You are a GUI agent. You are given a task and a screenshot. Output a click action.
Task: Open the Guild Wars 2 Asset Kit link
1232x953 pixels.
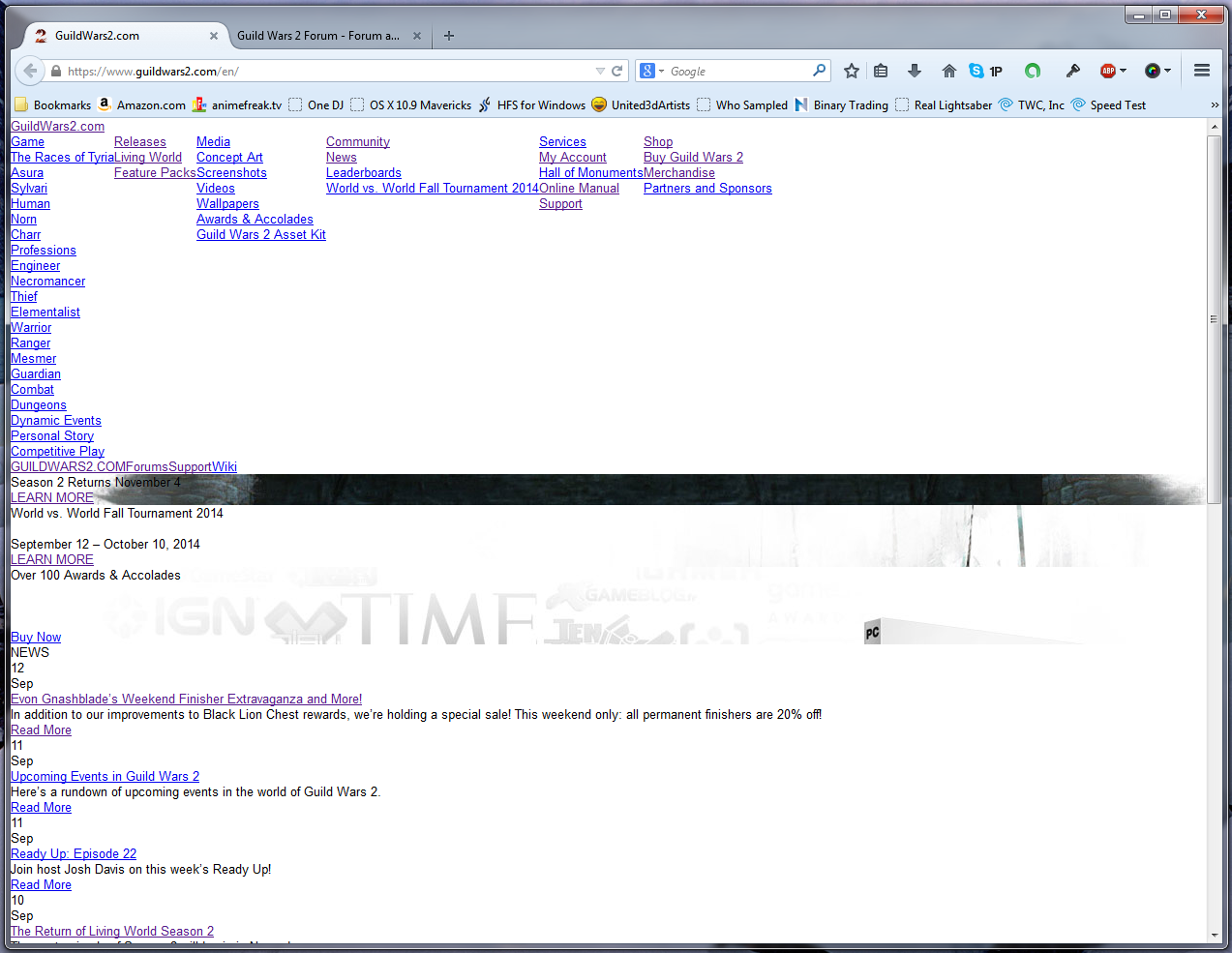[261, 235]
